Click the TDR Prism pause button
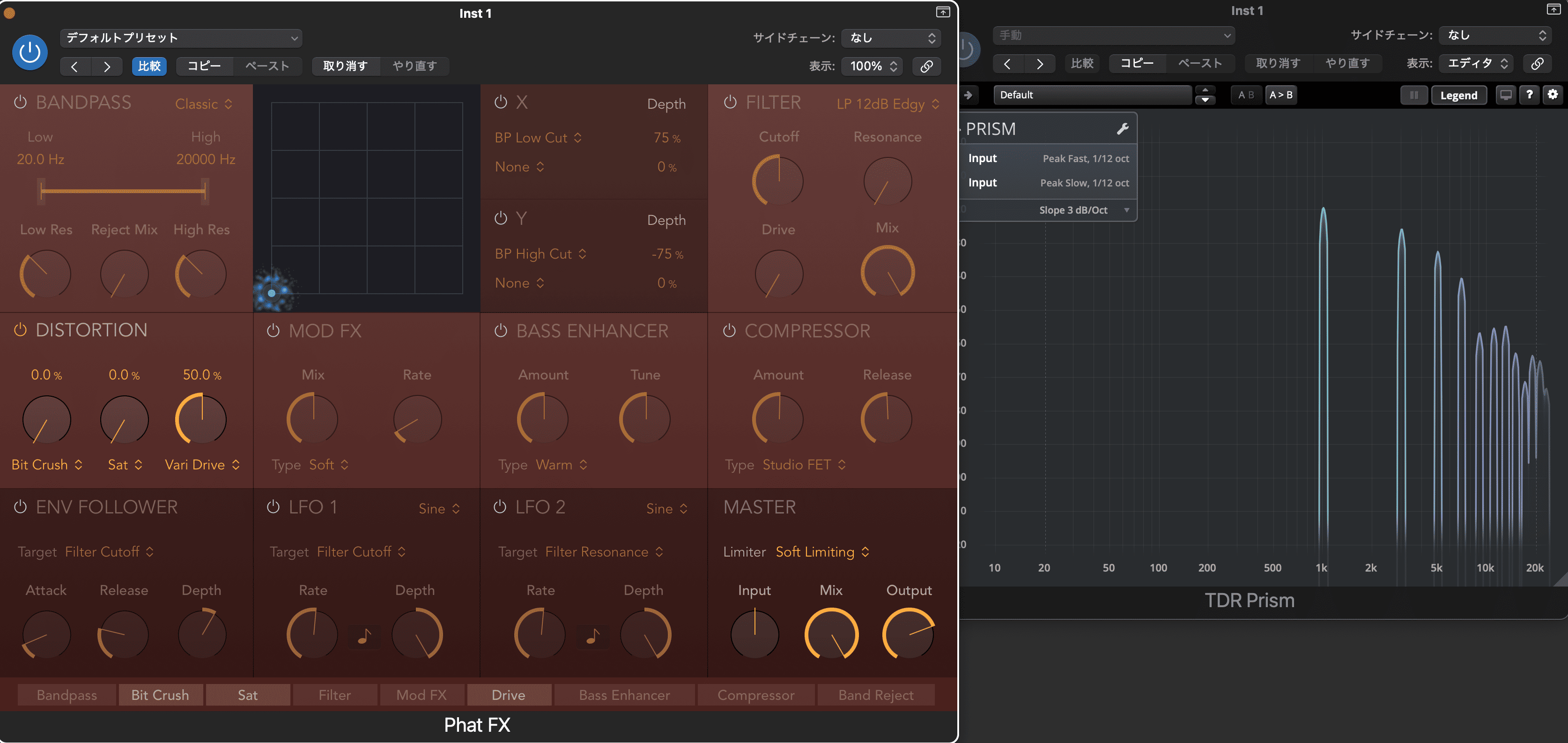Viewport: 1568px width, 743px height. (1413, 95)
